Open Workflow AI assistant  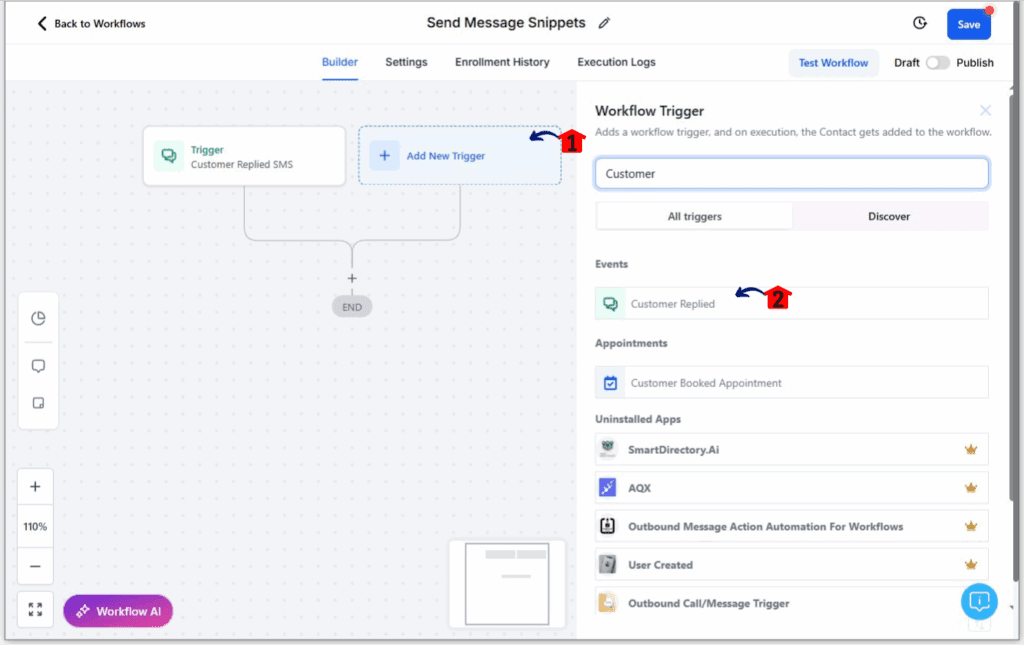(118, 611)
